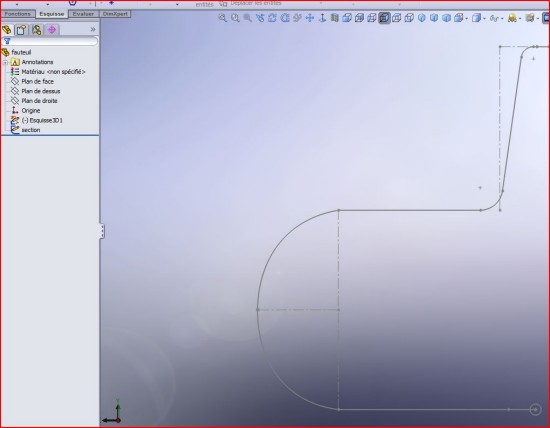
Task: Click the blue filter funnel icon
Action: pyautogui.click(x=7, y=41)
